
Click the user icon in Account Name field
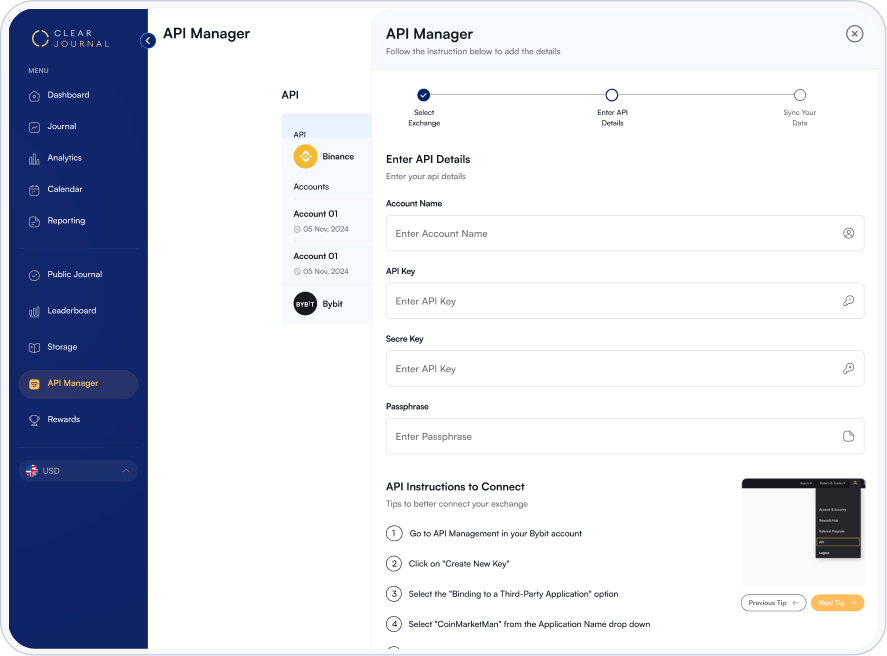(x=848, y=233)
